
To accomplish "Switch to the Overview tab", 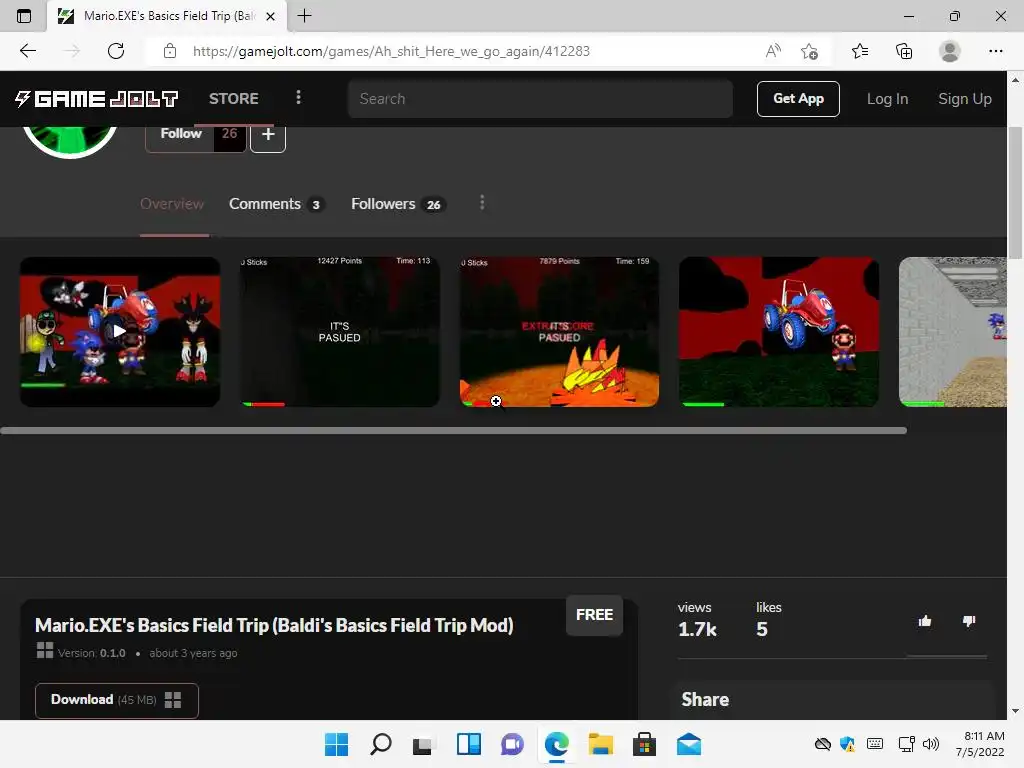I will 172,204.
